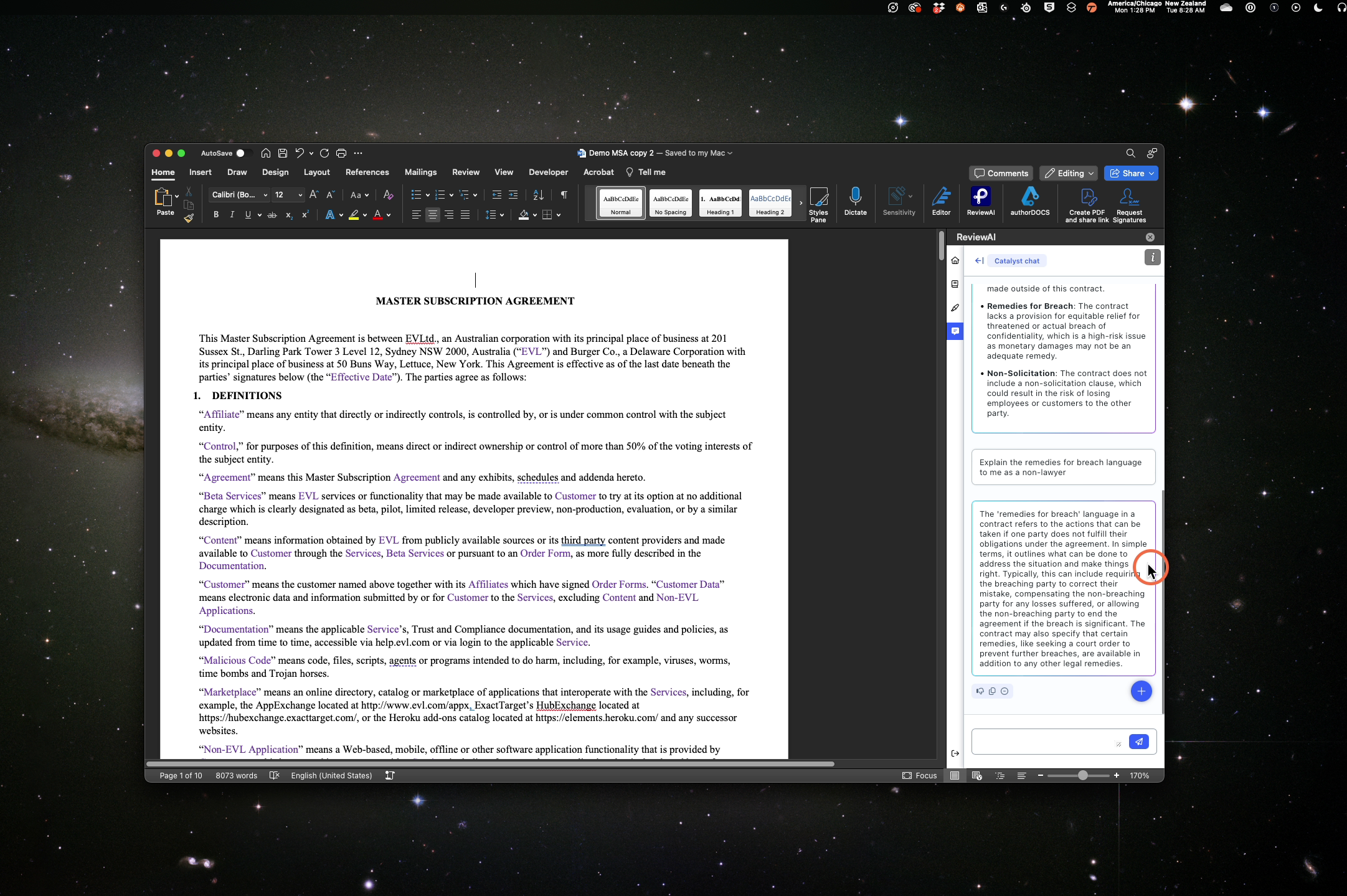
Task: Click the document vertical scrollbar
Action: coord(942,245)
